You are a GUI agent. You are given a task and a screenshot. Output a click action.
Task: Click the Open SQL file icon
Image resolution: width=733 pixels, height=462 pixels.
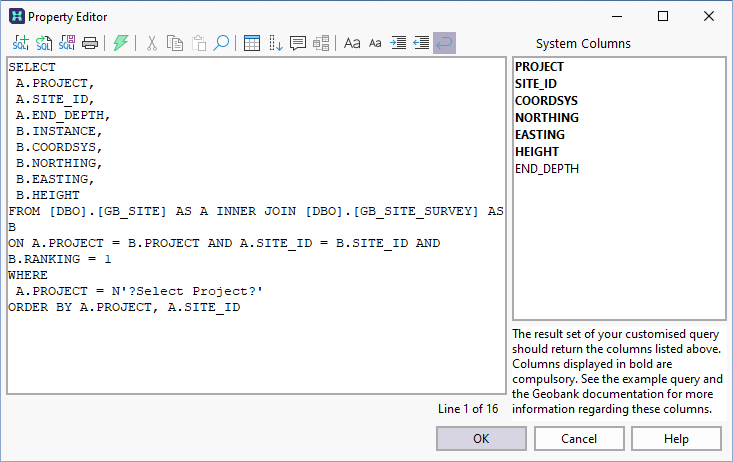[44, 43]
